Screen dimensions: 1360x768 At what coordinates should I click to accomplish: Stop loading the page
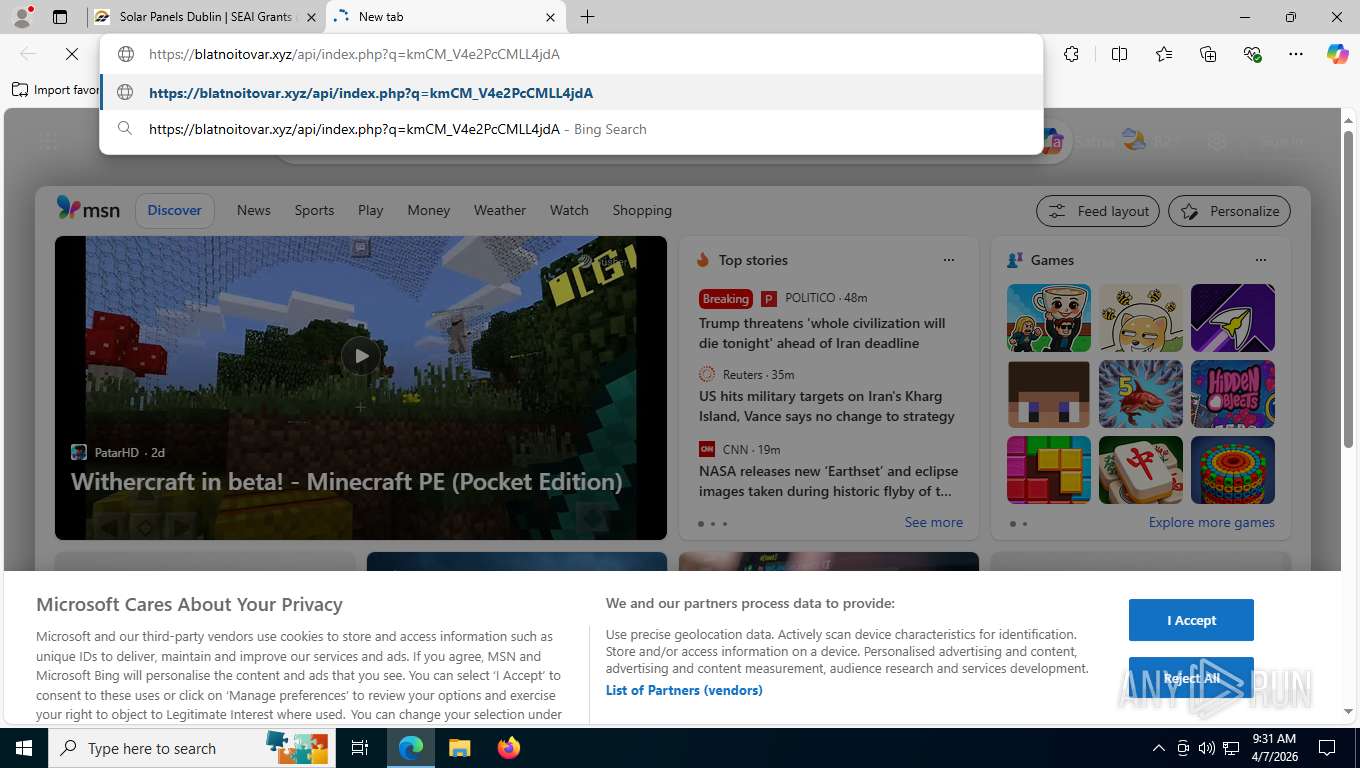pos(72,54)
